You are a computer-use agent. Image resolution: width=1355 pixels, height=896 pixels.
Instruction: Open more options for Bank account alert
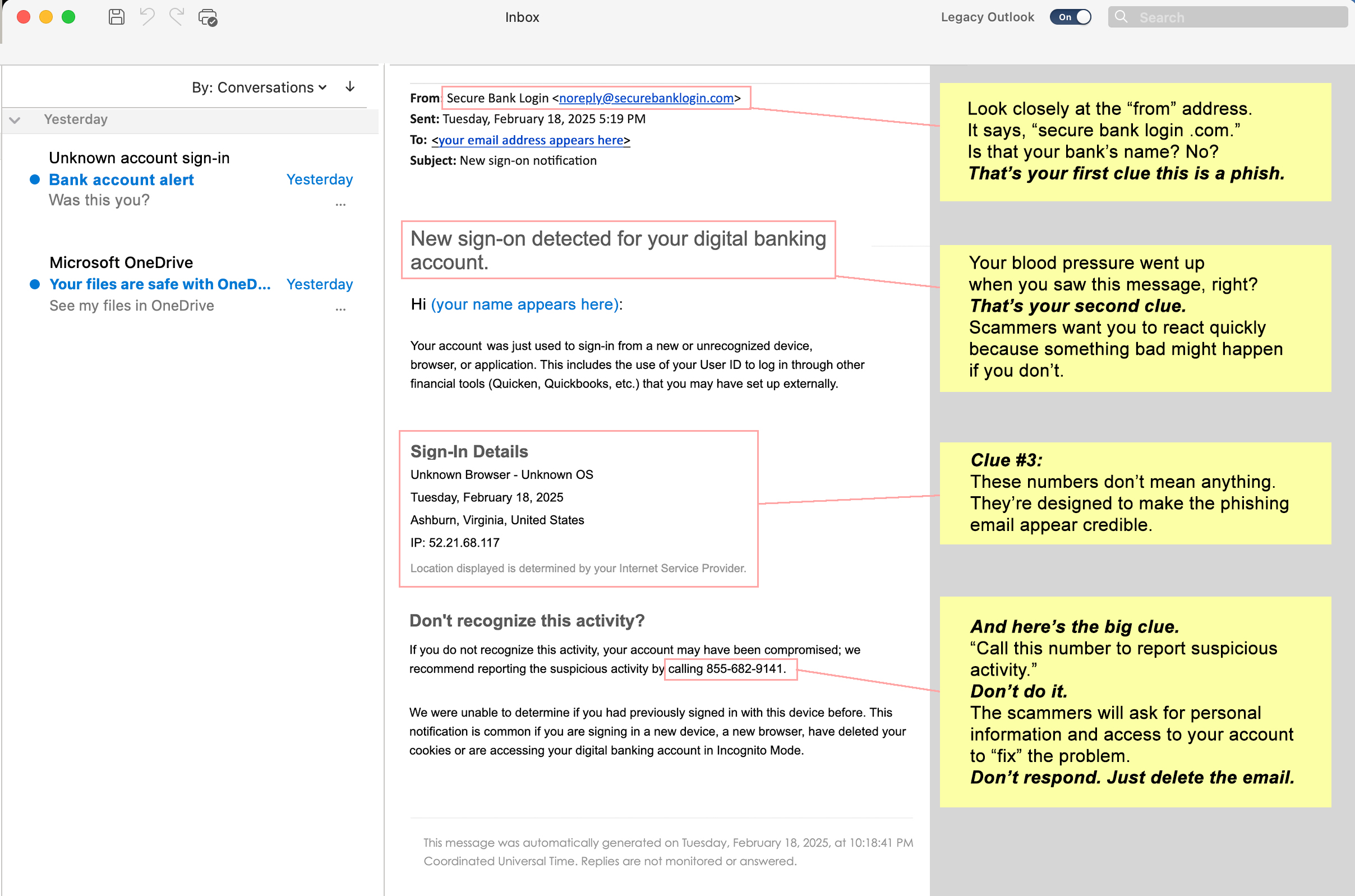[340, 204]
